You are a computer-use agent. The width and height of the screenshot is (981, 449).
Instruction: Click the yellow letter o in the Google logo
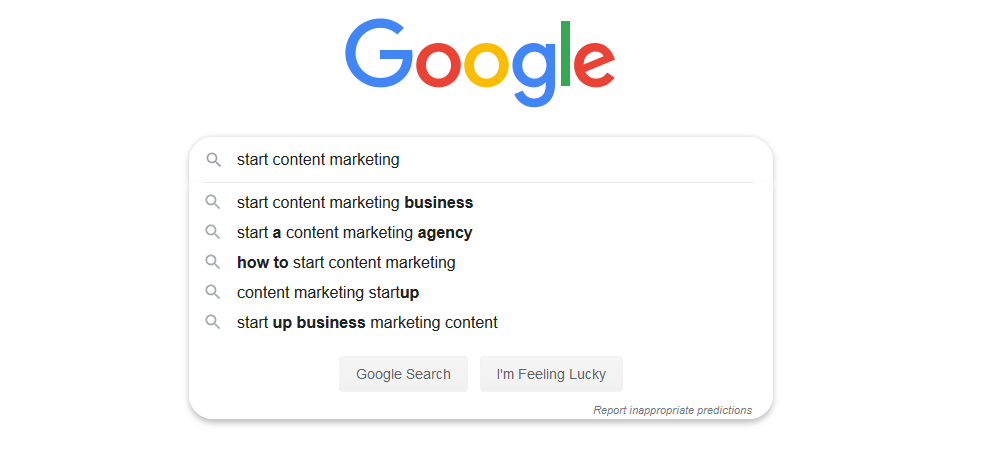coord(487,64)
